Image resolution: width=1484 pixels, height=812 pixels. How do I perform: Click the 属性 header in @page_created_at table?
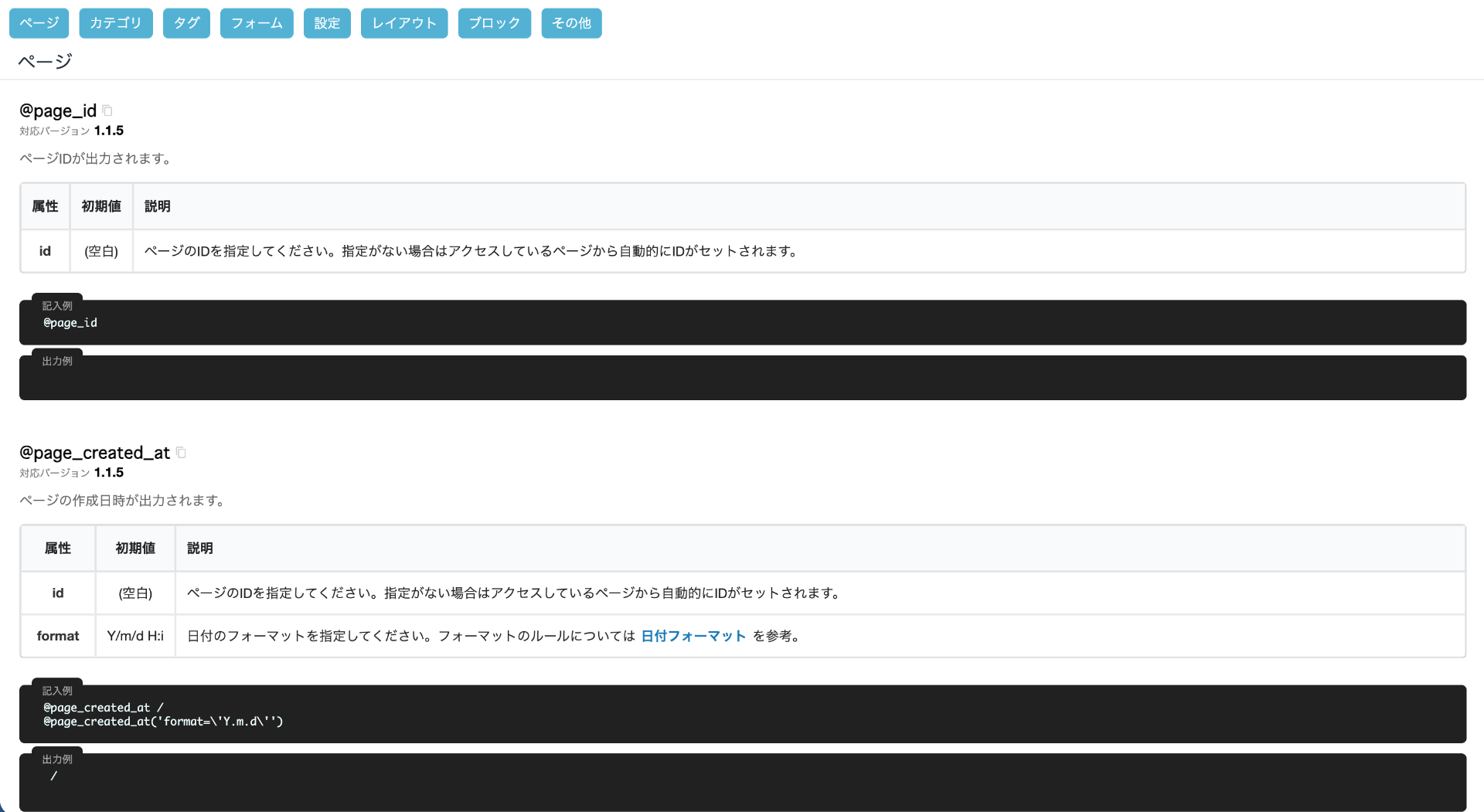58,549
